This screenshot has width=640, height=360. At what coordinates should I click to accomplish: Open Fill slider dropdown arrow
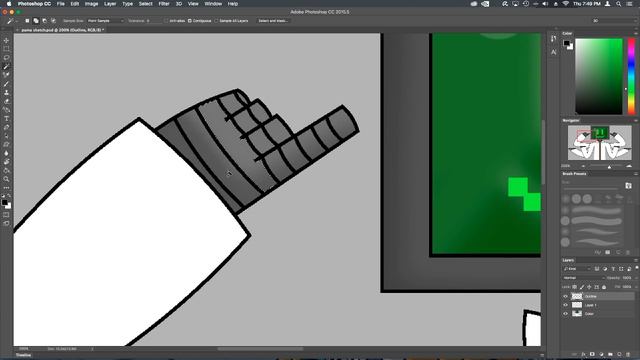[x=637, y=287]
